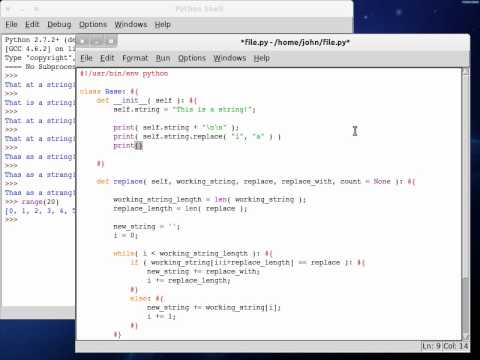
Task: Click the 'Ln: 9' status bar entry
Action: [x=431, y=346]
